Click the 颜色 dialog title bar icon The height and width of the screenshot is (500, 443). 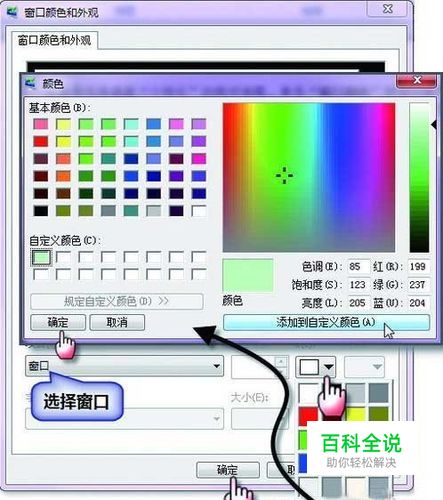tap(31, 83)
